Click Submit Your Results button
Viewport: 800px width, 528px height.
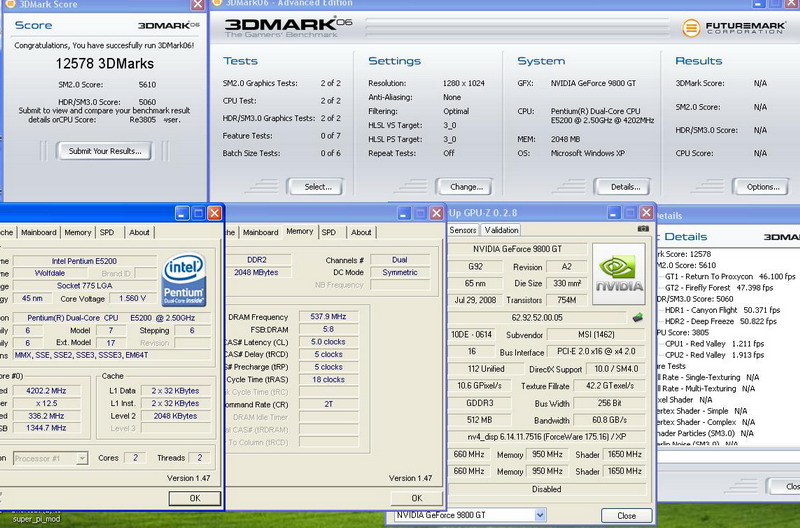[105, 151]
